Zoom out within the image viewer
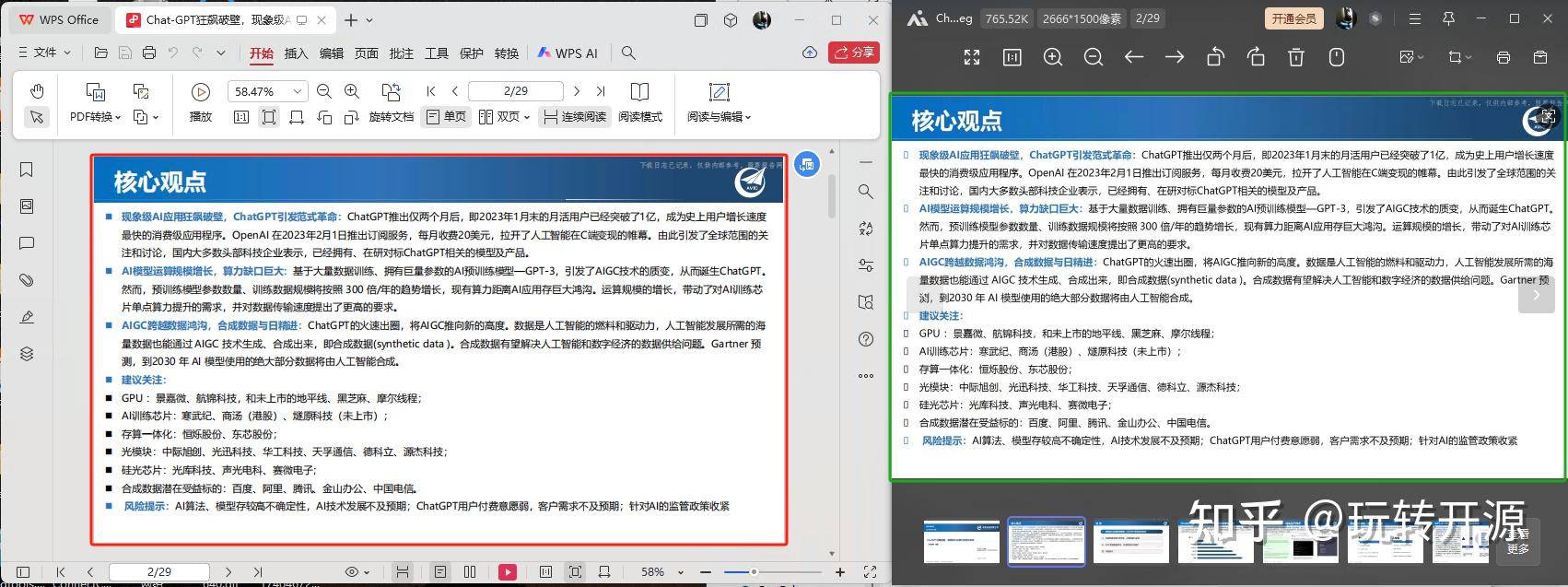The image size is (1568, 587). pyautogui.click(x=1094, y=57)
